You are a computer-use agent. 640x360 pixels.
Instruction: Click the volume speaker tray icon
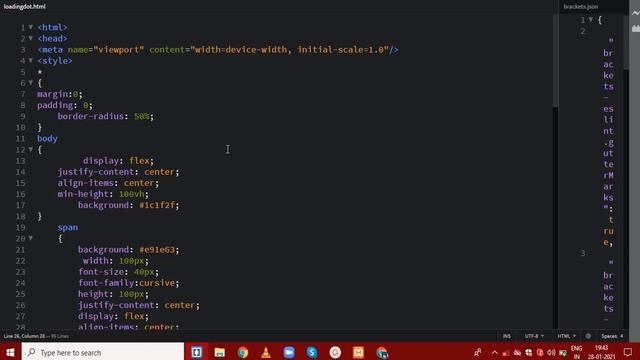pyautogui.click(x=551, y=353)
